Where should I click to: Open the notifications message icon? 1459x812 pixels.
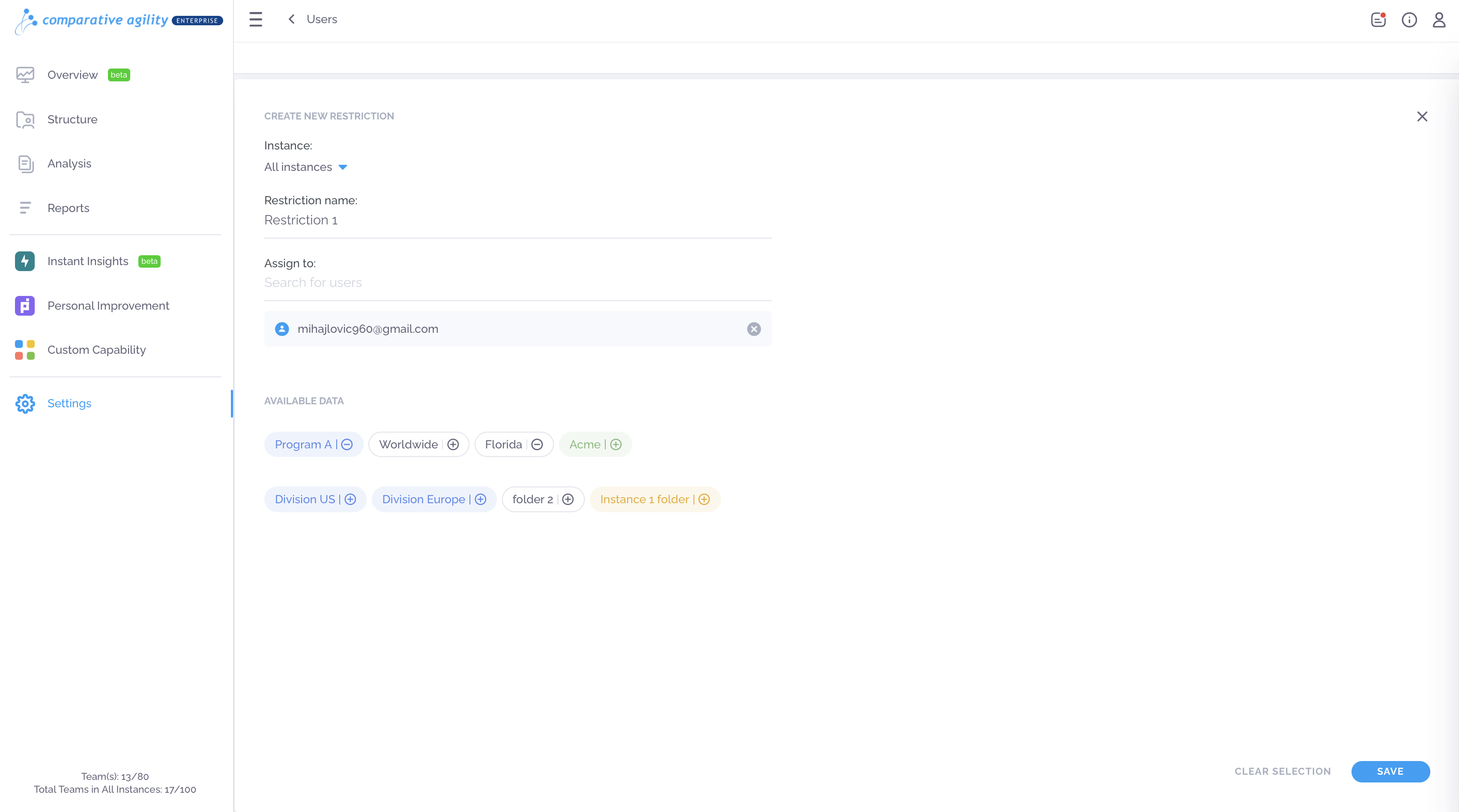click(1378, 20)
